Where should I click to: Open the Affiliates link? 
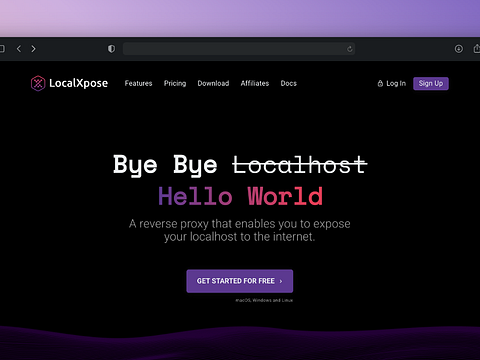tap(255, 83)
